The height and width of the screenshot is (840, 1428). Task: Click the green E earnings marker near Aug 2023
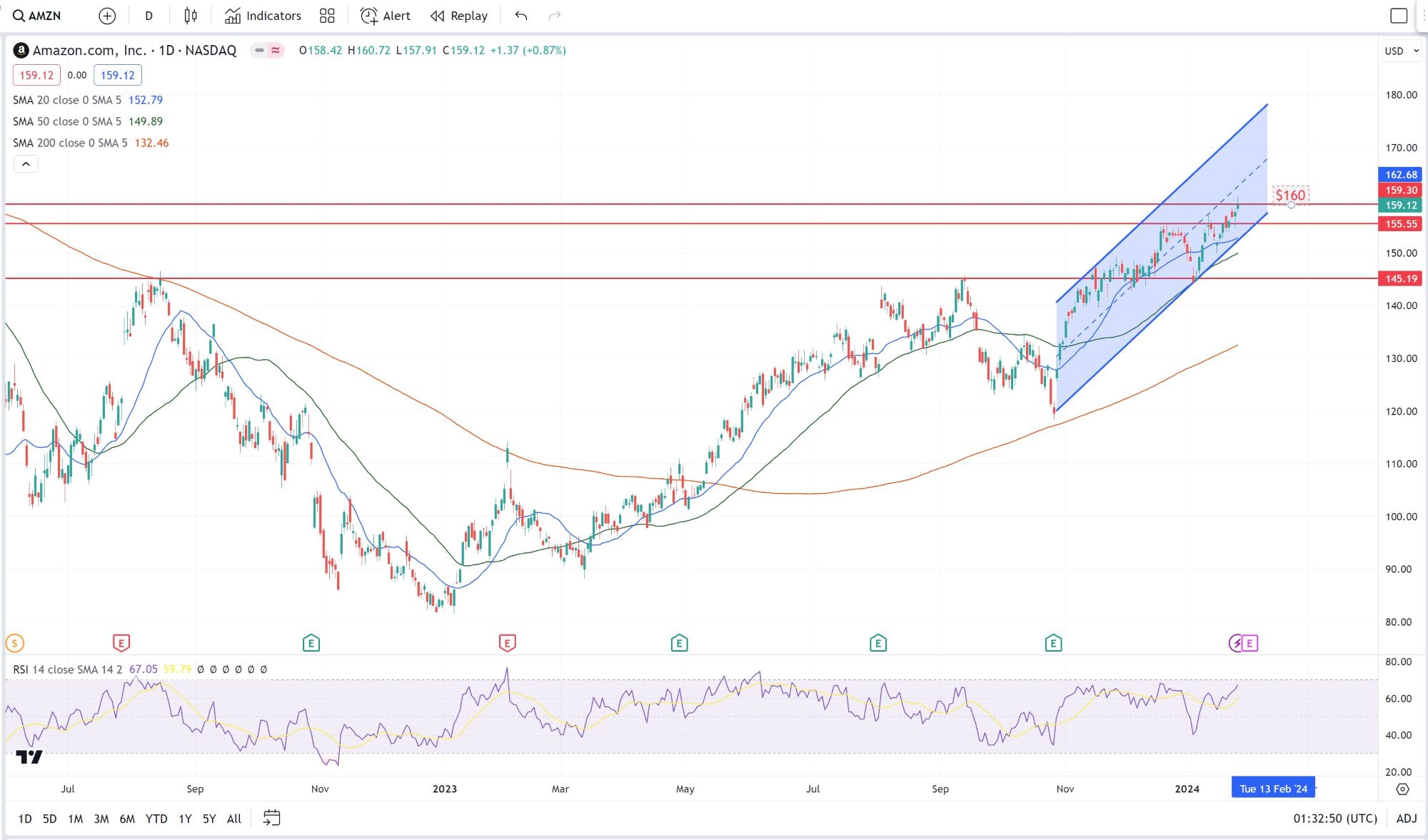click(x=878, y=643)
